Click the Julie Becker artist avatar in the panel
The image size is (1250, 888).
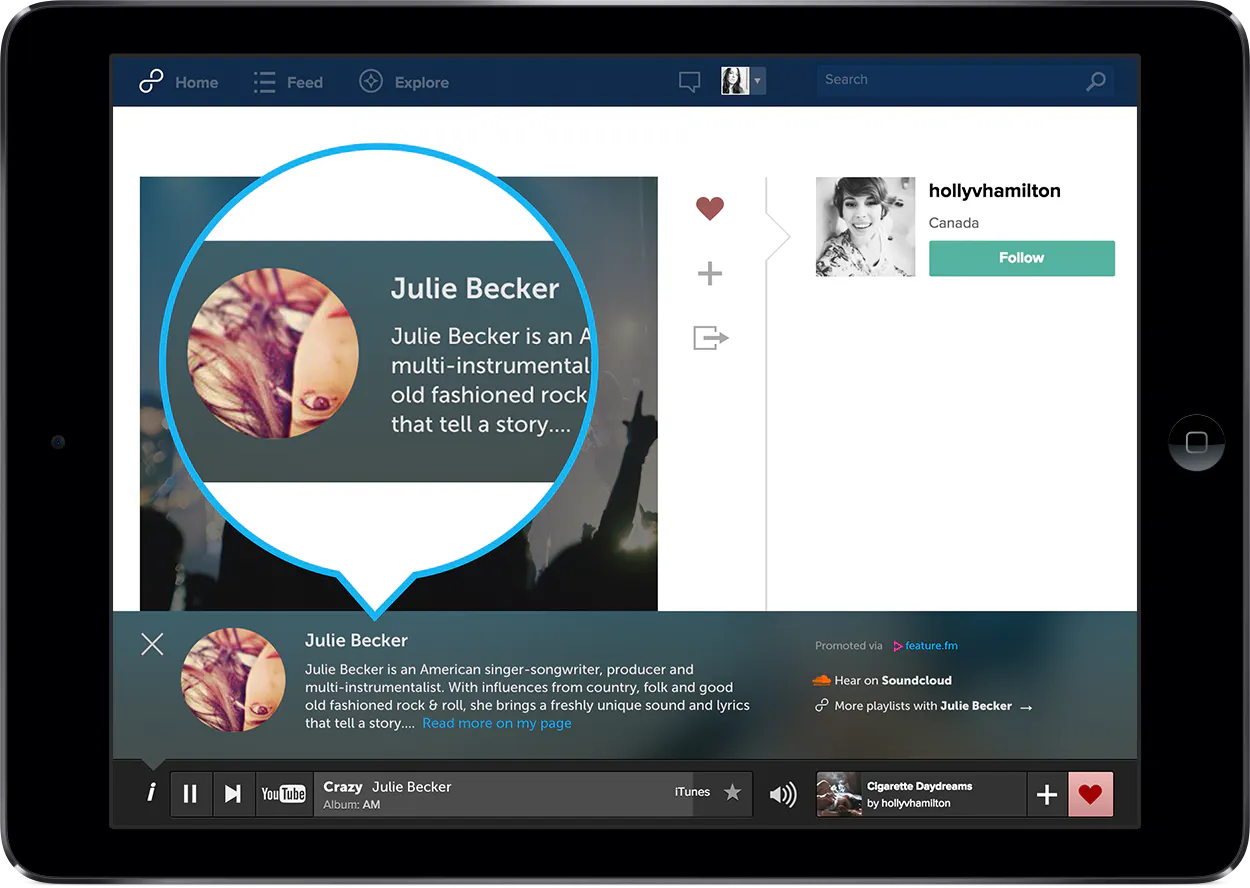[x=233, y=680]
